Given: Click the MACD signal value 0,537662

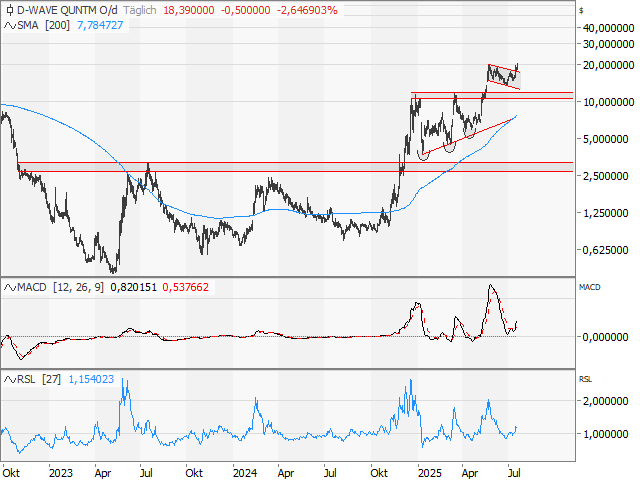Looking at the screenshot, I should [x=186, y=287].
